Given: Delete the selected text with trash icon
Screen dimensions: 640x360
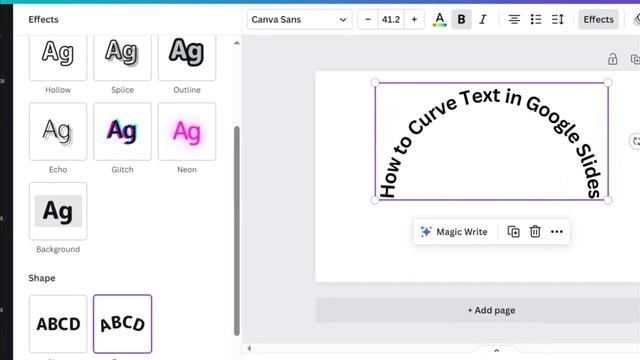Looking at the screenshot, I should click(x=535, y=232).
